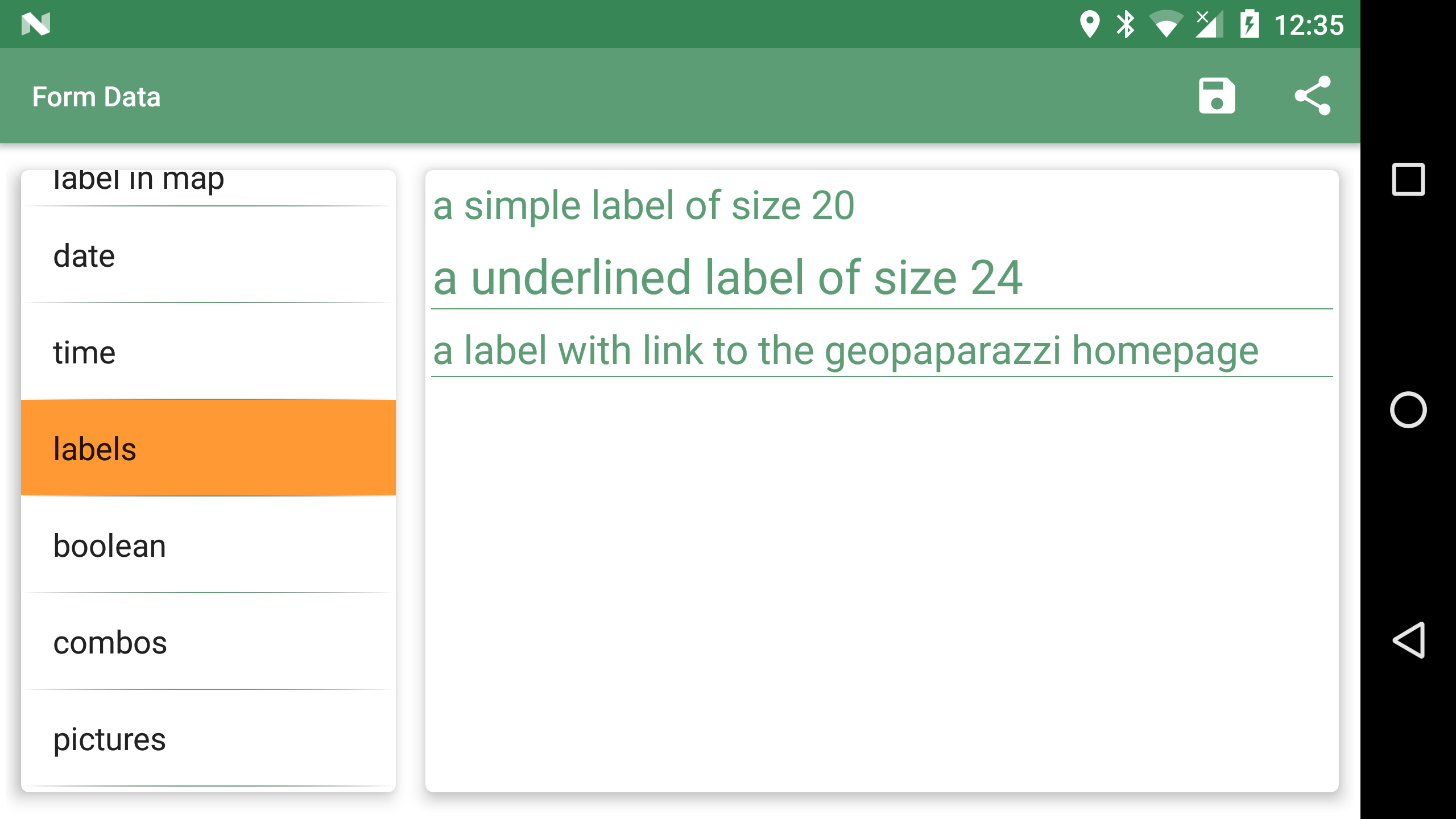1456x819 pixels.
Task: Open recent apps with the square button
Action: (1408, 179)
